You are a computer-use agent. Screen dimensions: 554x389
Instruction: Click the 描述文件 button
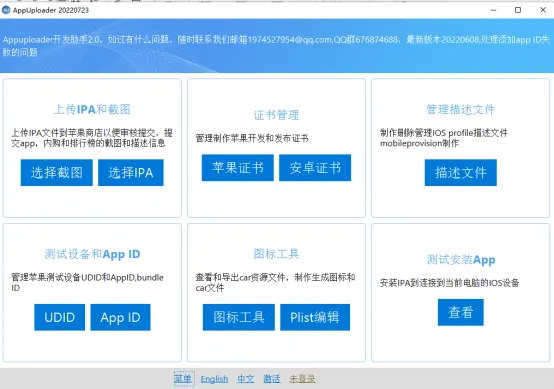(x=461, y=172)
